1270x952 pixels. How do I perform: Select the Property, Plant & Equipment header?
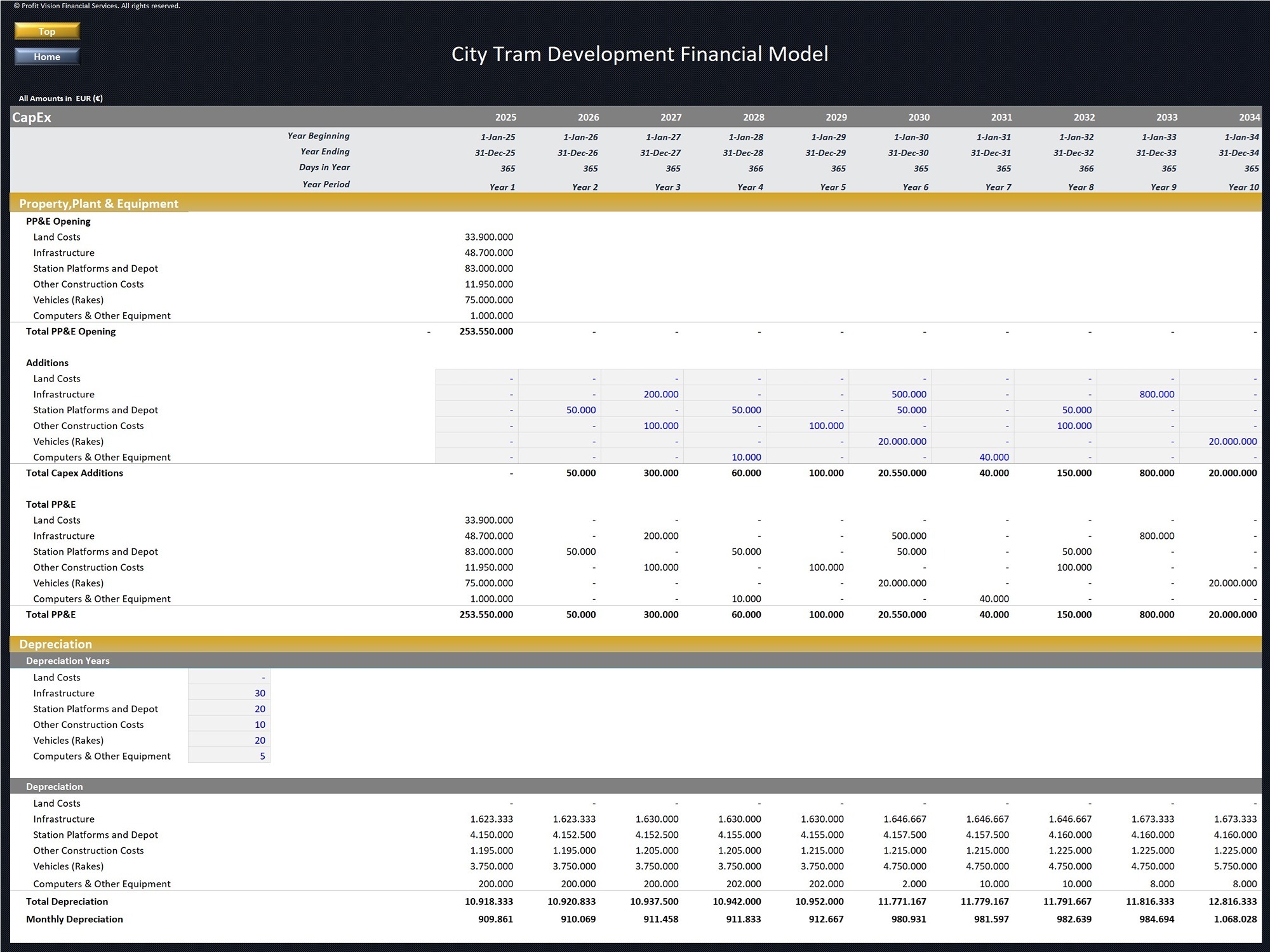(x=99, y=204)
